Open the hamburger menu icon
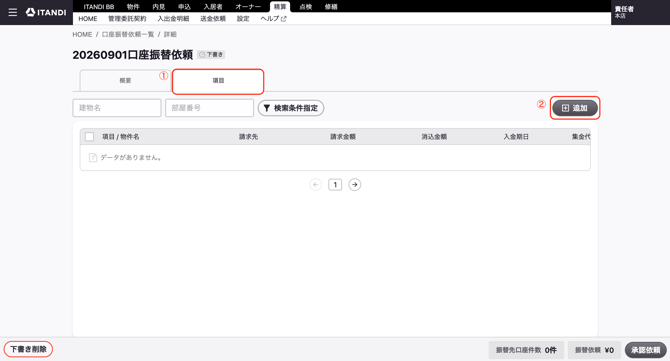 click(13, 12)
